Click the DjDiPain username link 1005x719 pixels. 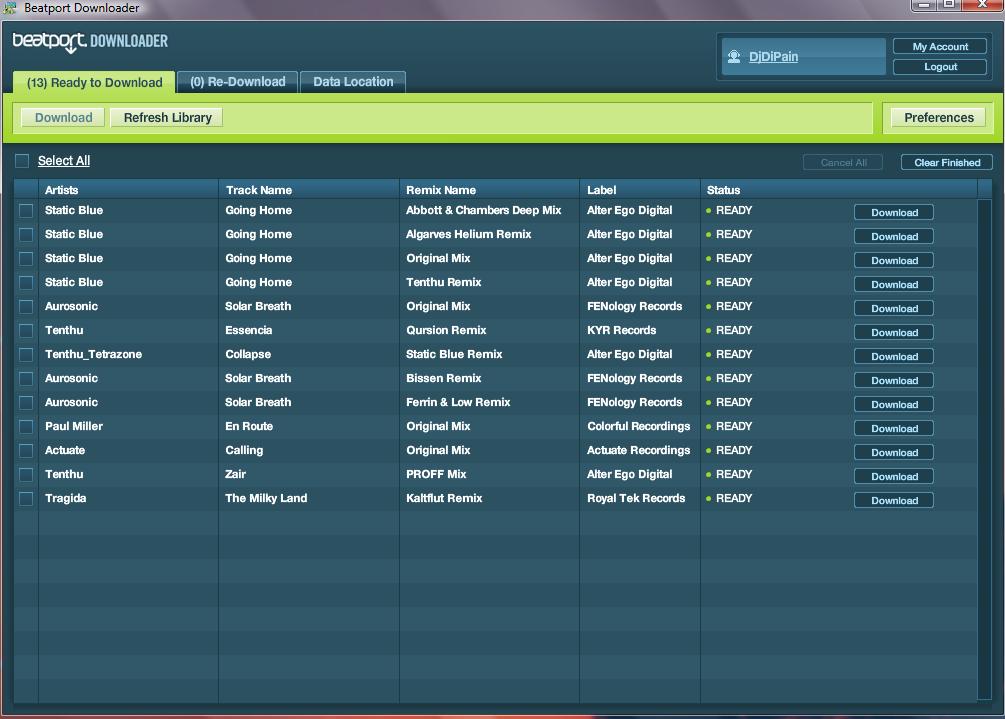[x=773, y=57]
